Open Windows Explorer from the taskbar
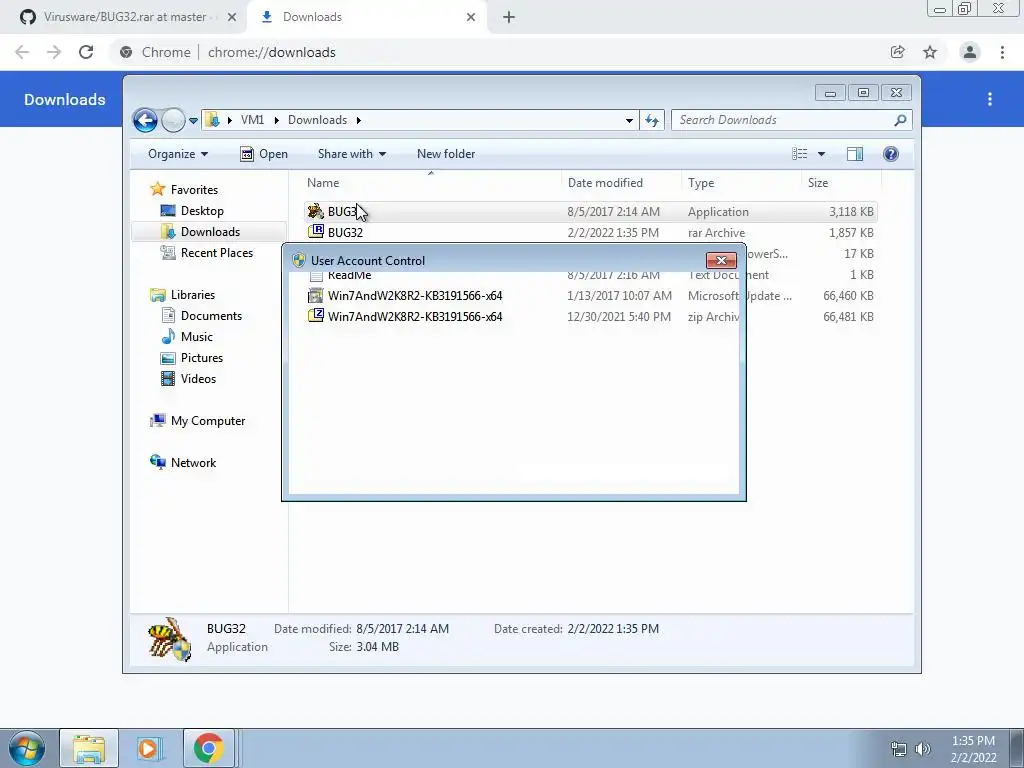Image resolution: width=1024 pixels, height=768 pixels. tap(89, 748)
